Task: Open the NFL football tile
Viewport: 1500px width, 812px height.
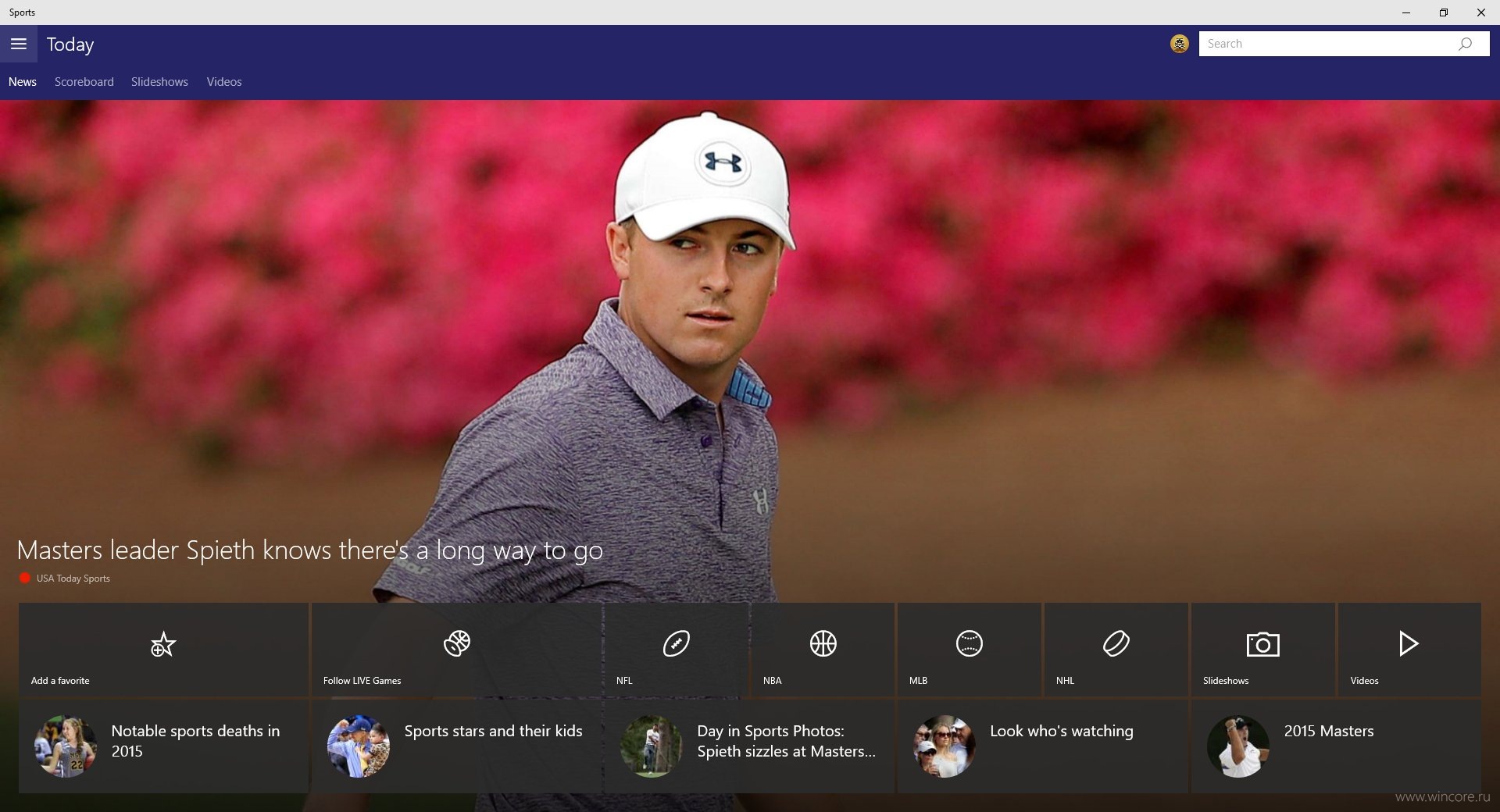Action: tap(677, 650)
